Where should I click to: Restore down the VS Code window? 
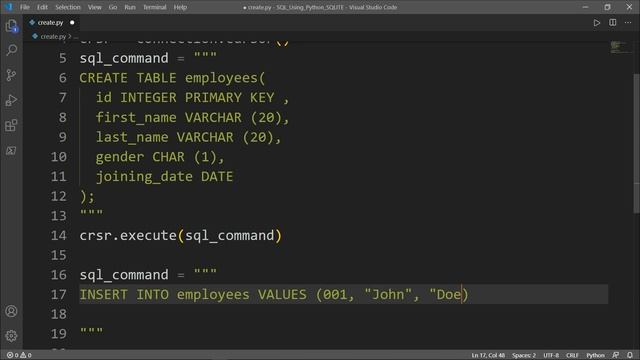pyautogui.click(x=607, y=7)
